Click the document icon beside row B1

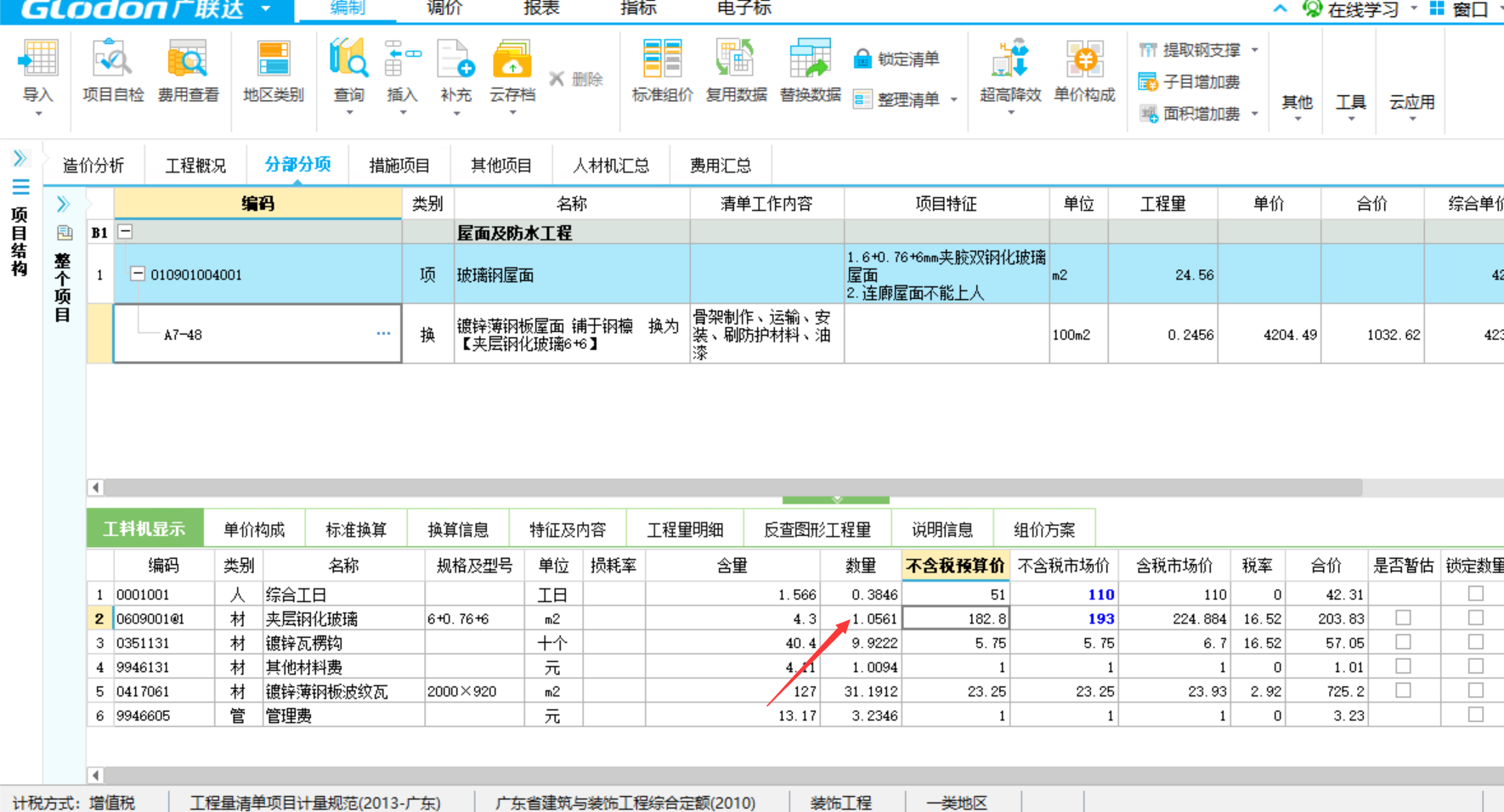[65, 232]
